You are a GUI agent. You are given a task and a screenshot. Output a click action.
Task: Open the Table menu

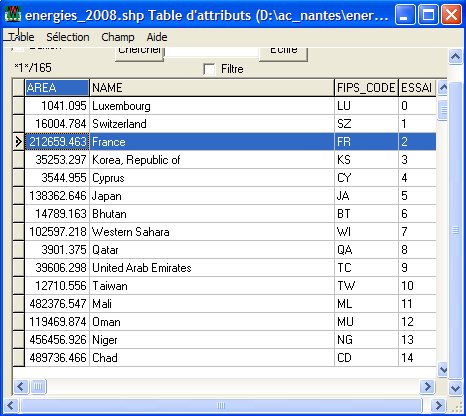21,37
